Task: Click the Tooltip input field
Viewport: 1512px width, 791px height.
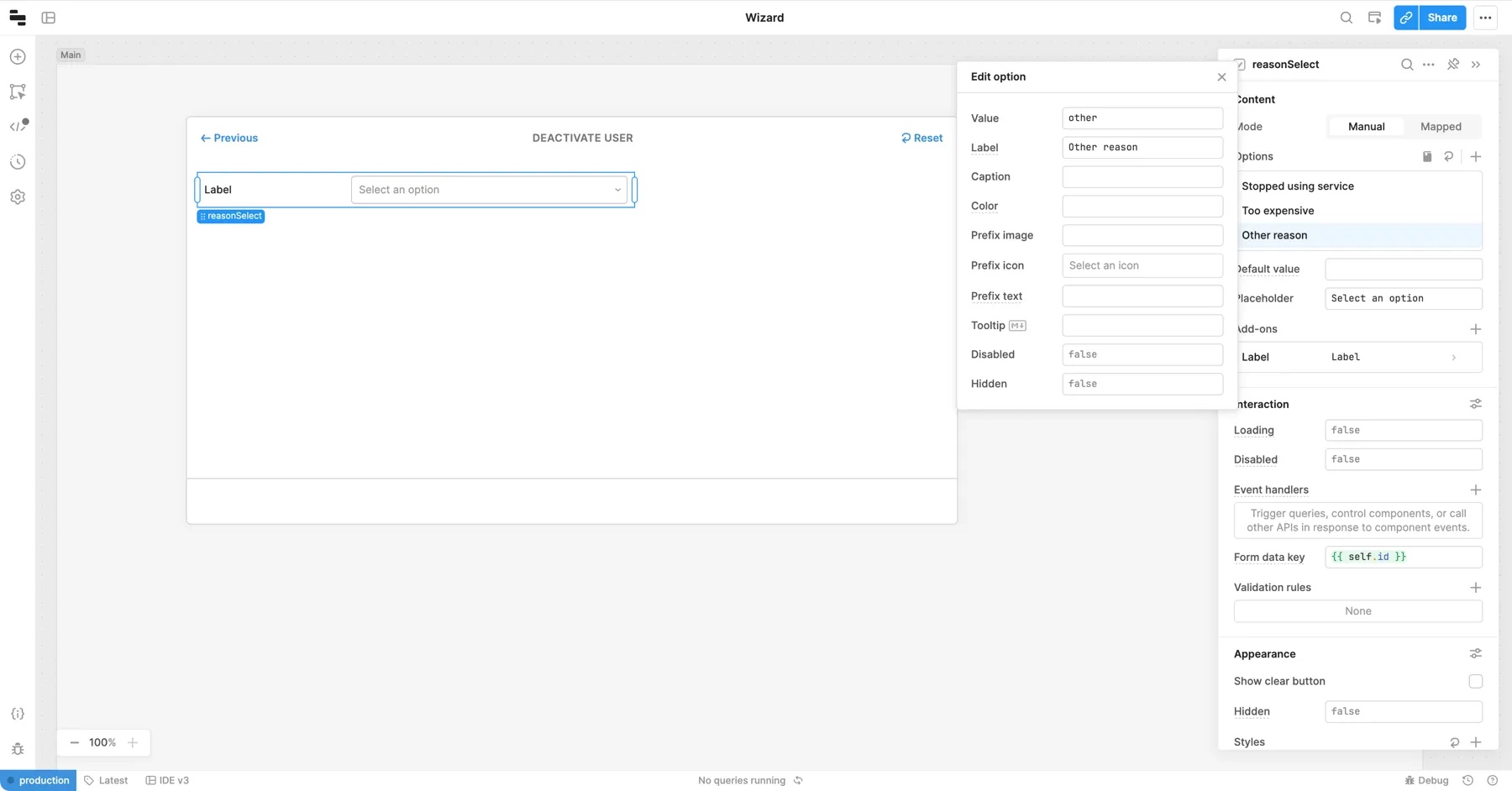Action: 1142,325
